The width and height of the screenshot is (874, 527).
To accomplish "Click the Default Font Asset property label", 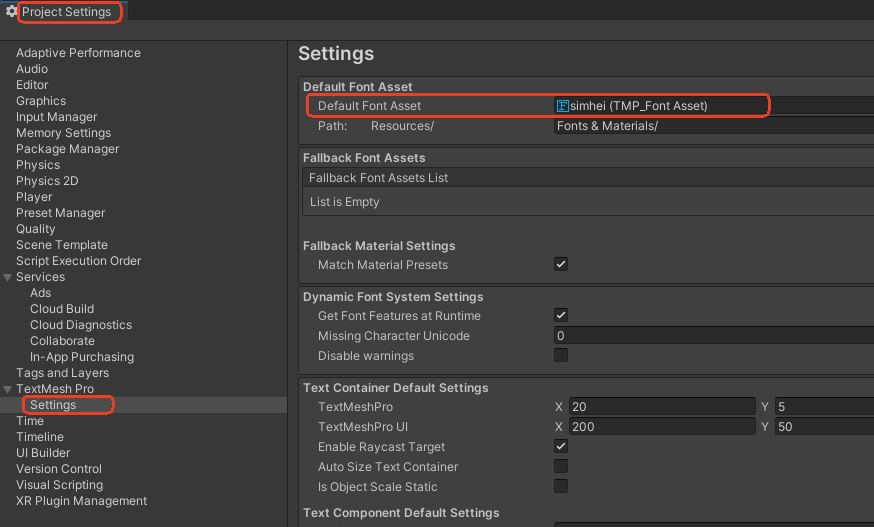I will [x=369, y=106].
